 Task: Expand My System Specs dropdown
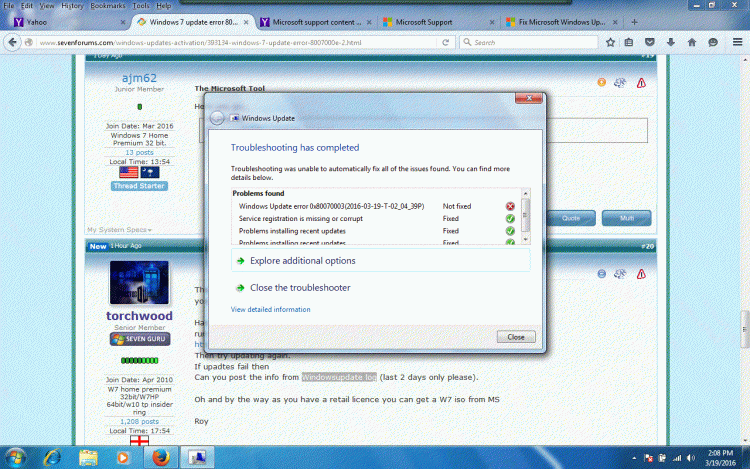pyautogui.click(x=119, y=230)
